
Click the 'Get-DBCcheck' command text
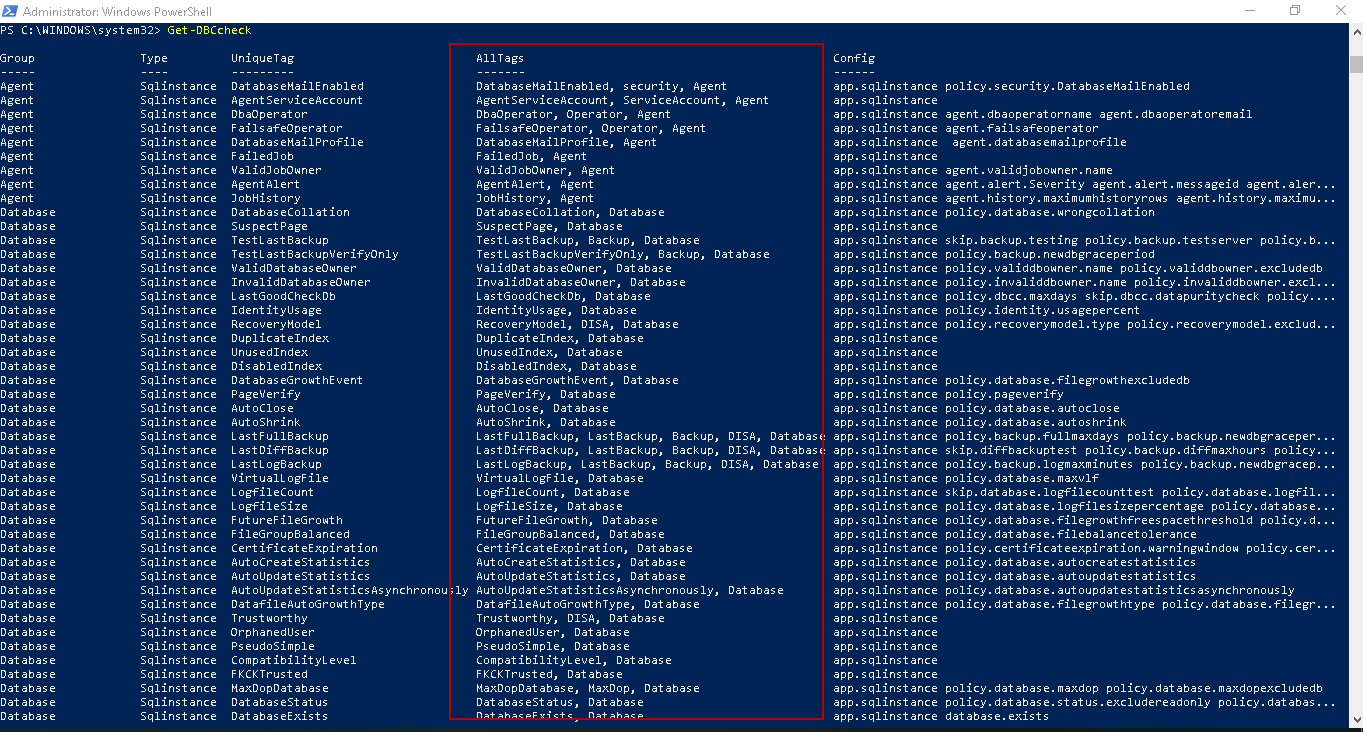(210, 30)
